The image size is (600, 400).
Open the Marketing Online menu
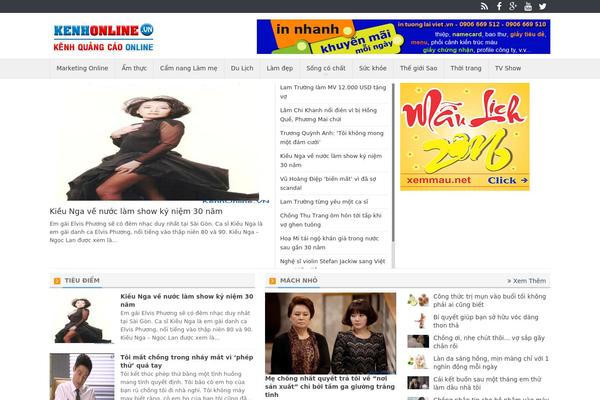point(82,68)
